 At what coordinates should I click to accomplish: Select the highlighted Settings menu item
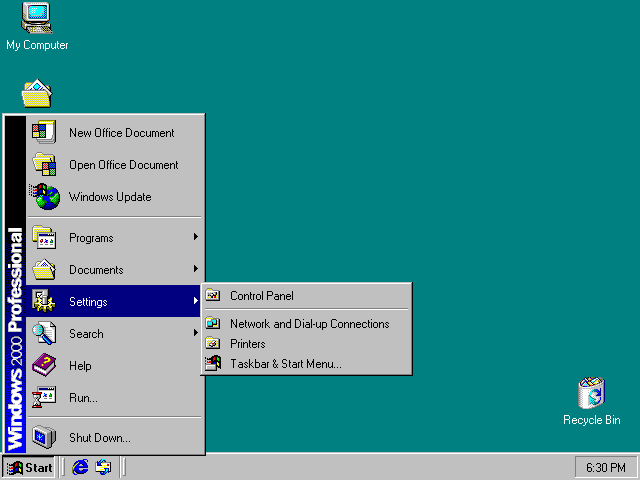(x=114, y=301)
